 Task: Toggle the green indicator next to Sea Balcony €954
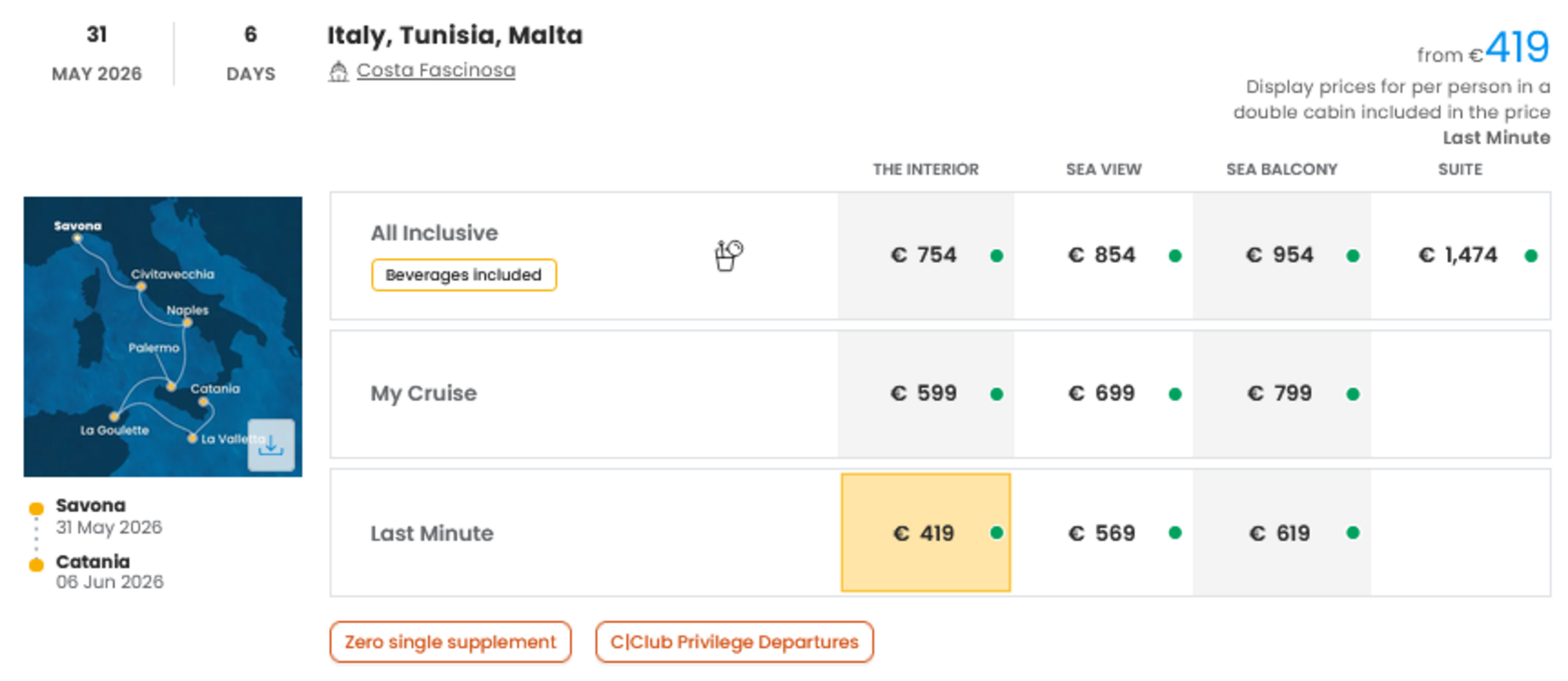(x=1352, y=253)
